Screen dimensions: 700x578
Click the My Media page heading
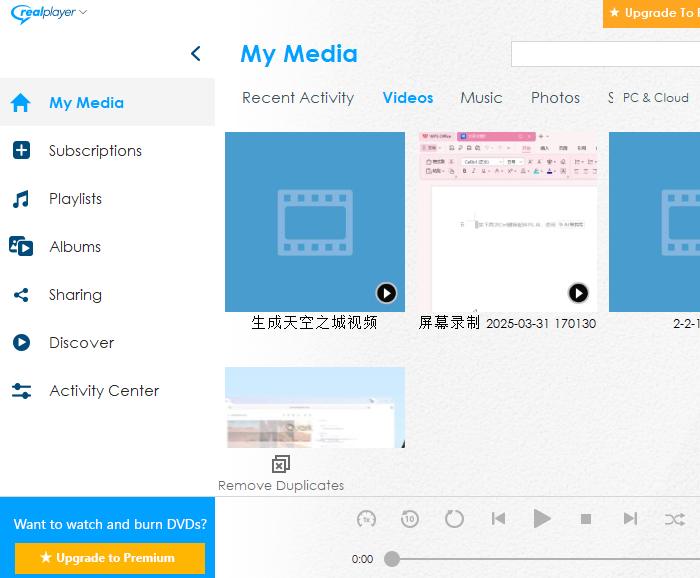click(299, 54)
